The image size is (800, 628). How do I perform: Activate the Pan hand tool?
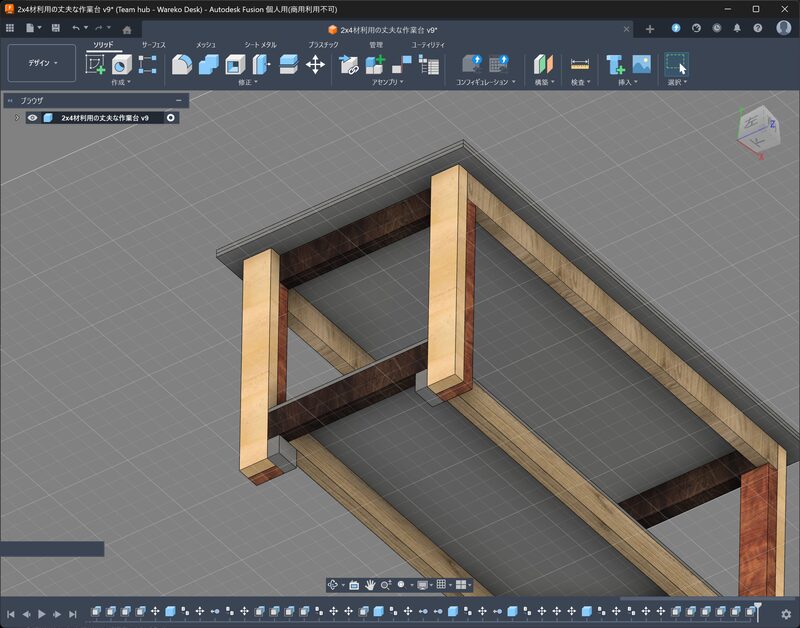(370, 584)
